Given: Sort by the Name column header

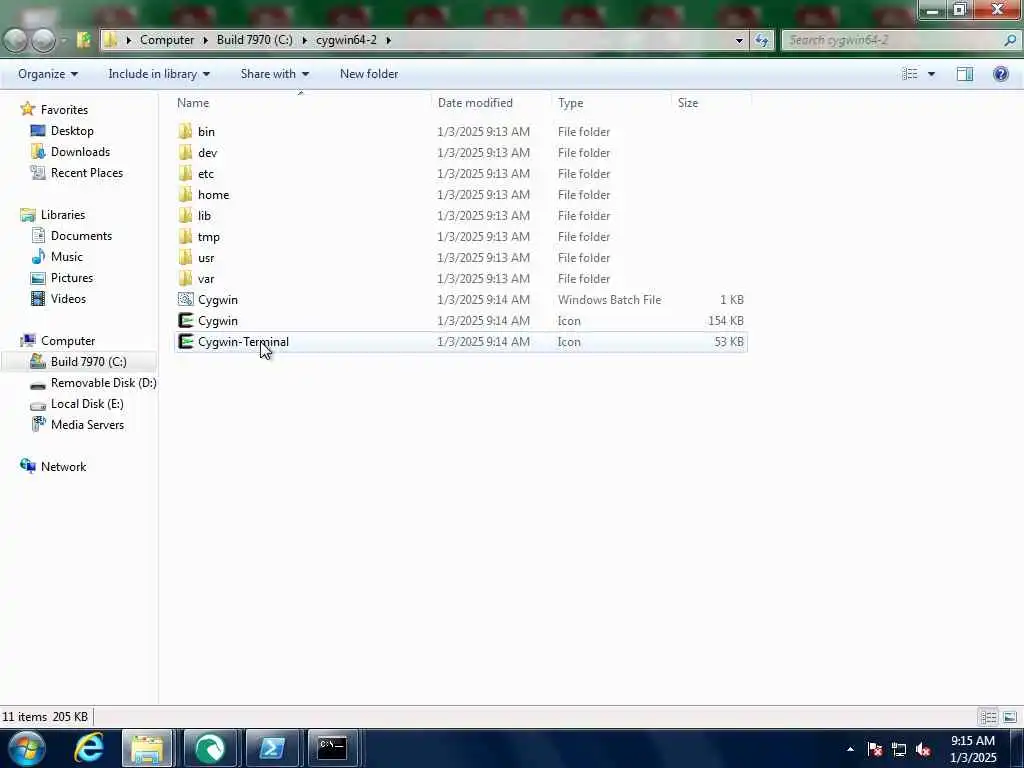Looking at the screenshot, I should click(x=302, y=103).
